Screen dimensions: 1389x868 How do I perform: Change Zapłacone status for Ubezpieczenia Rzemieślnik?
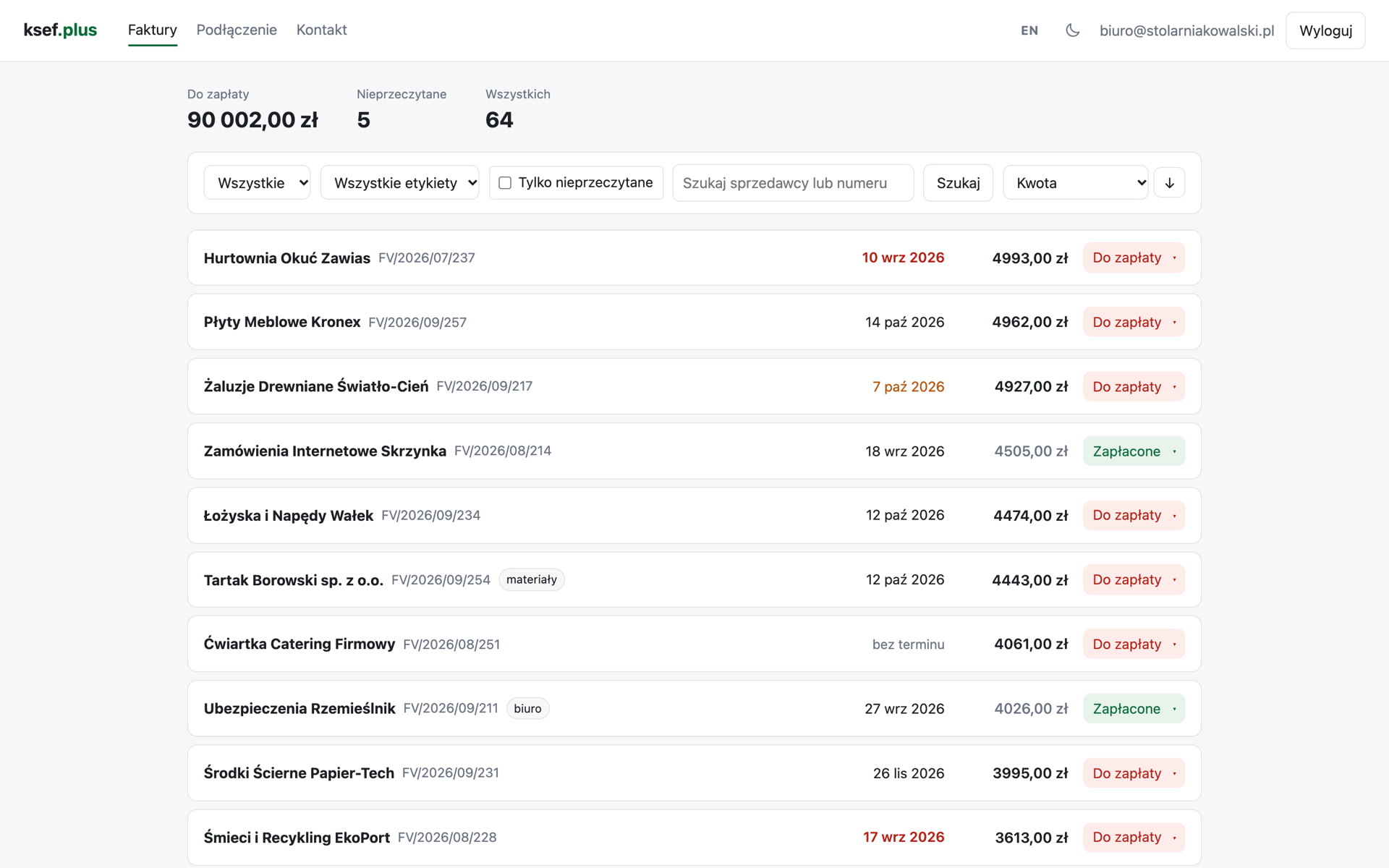tap(1134, 709)
